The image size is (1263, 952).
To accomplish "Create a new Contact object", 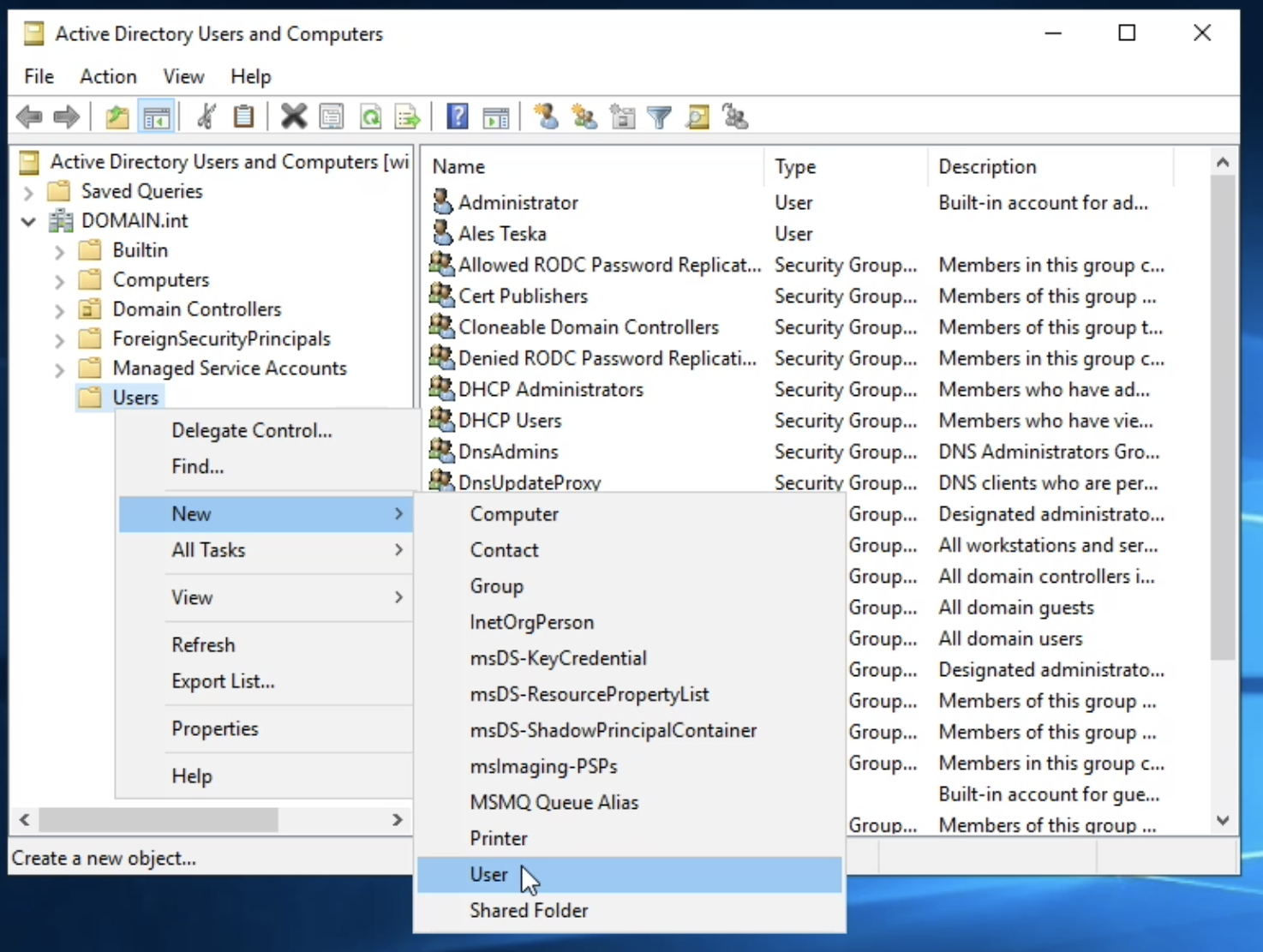I will point(629,550).
